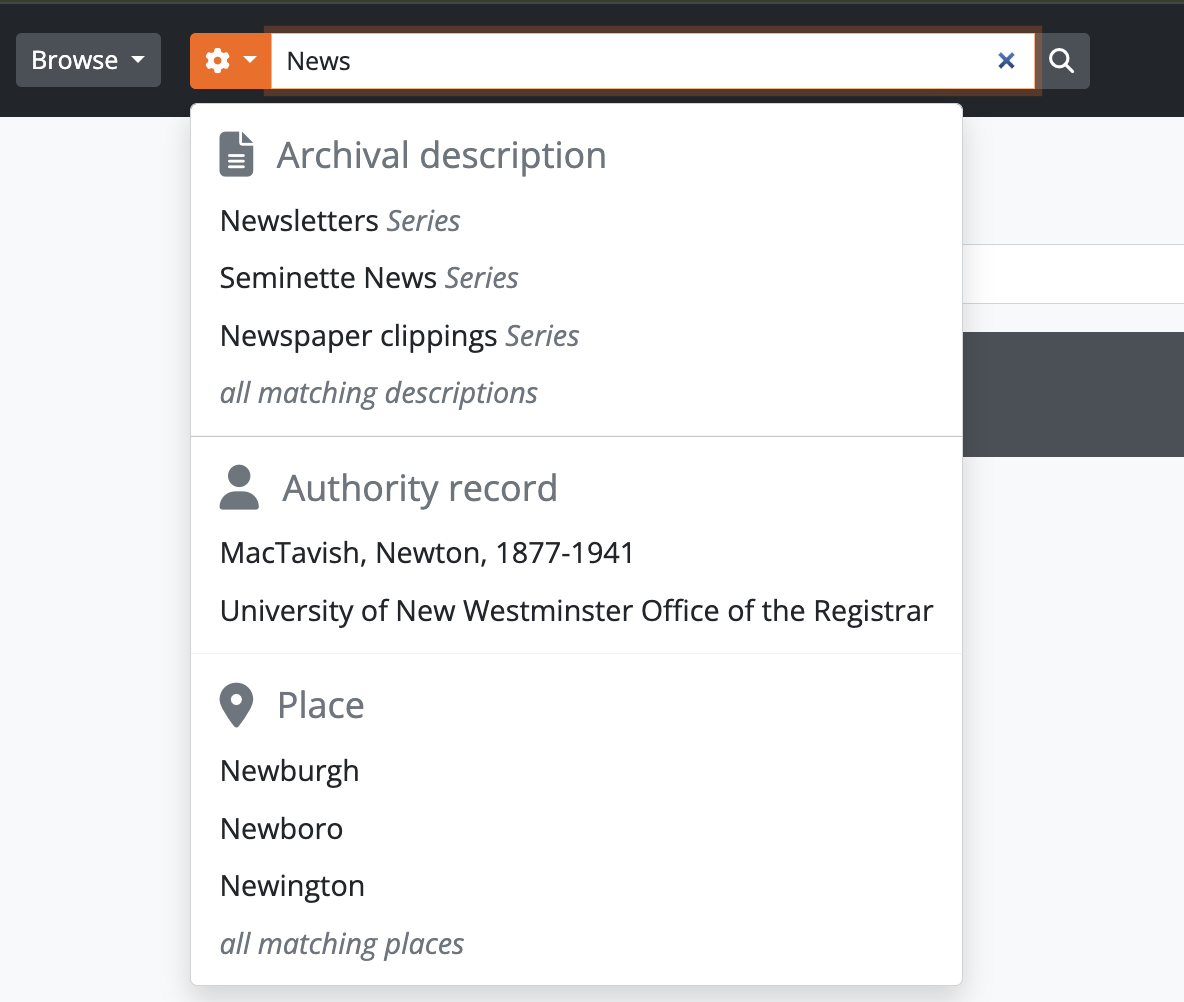Screen dimensions: 1184x1002
Task: Show all matching places
Action: (342, 944)
